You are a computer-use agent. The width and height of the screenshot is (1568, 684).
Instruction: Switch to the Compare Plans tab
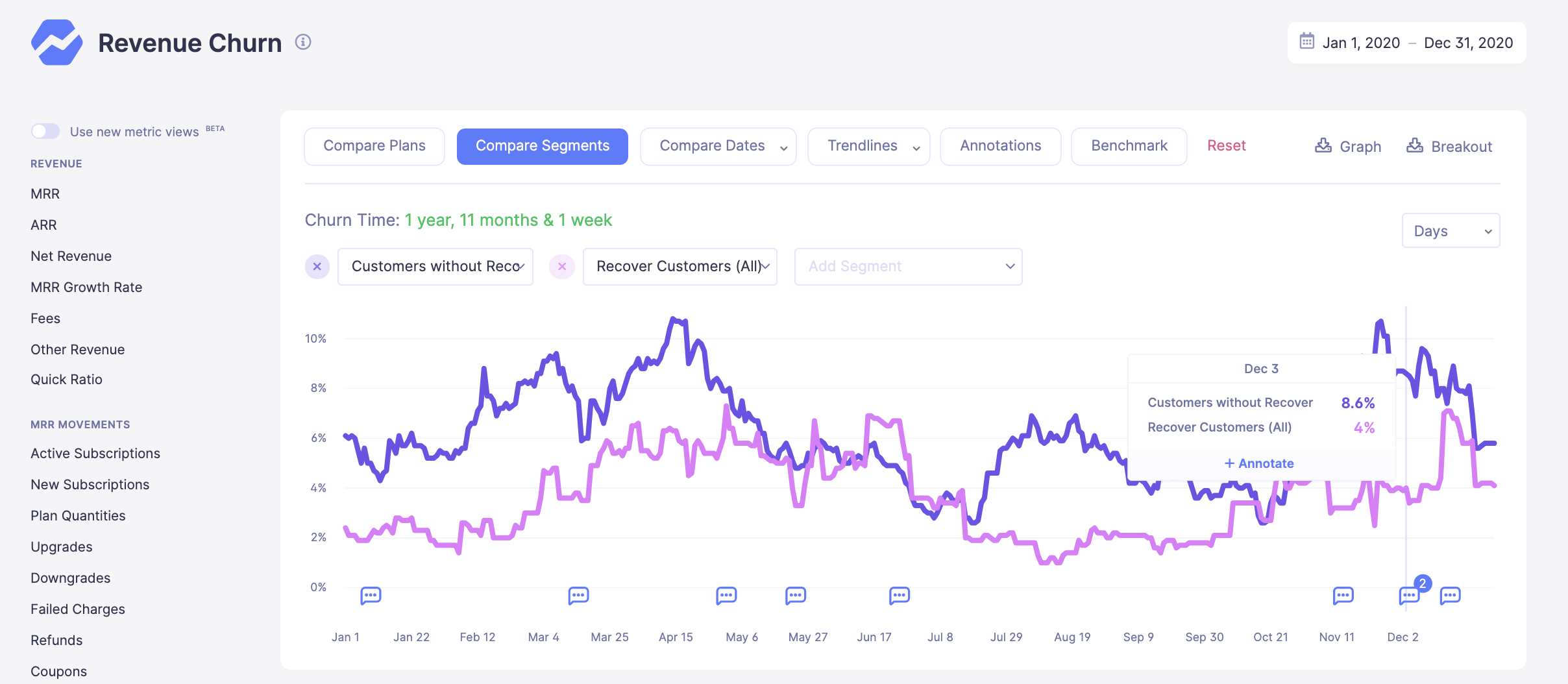374,146
